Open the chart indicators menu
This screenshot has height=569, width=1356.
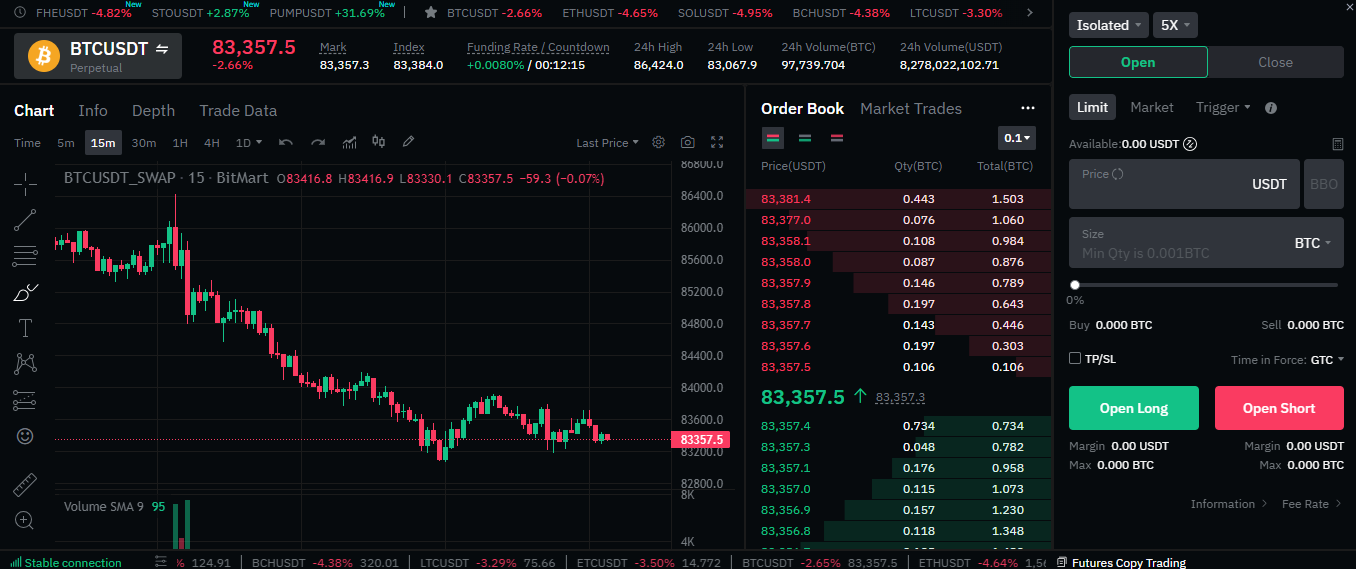[x=349, y=143]
